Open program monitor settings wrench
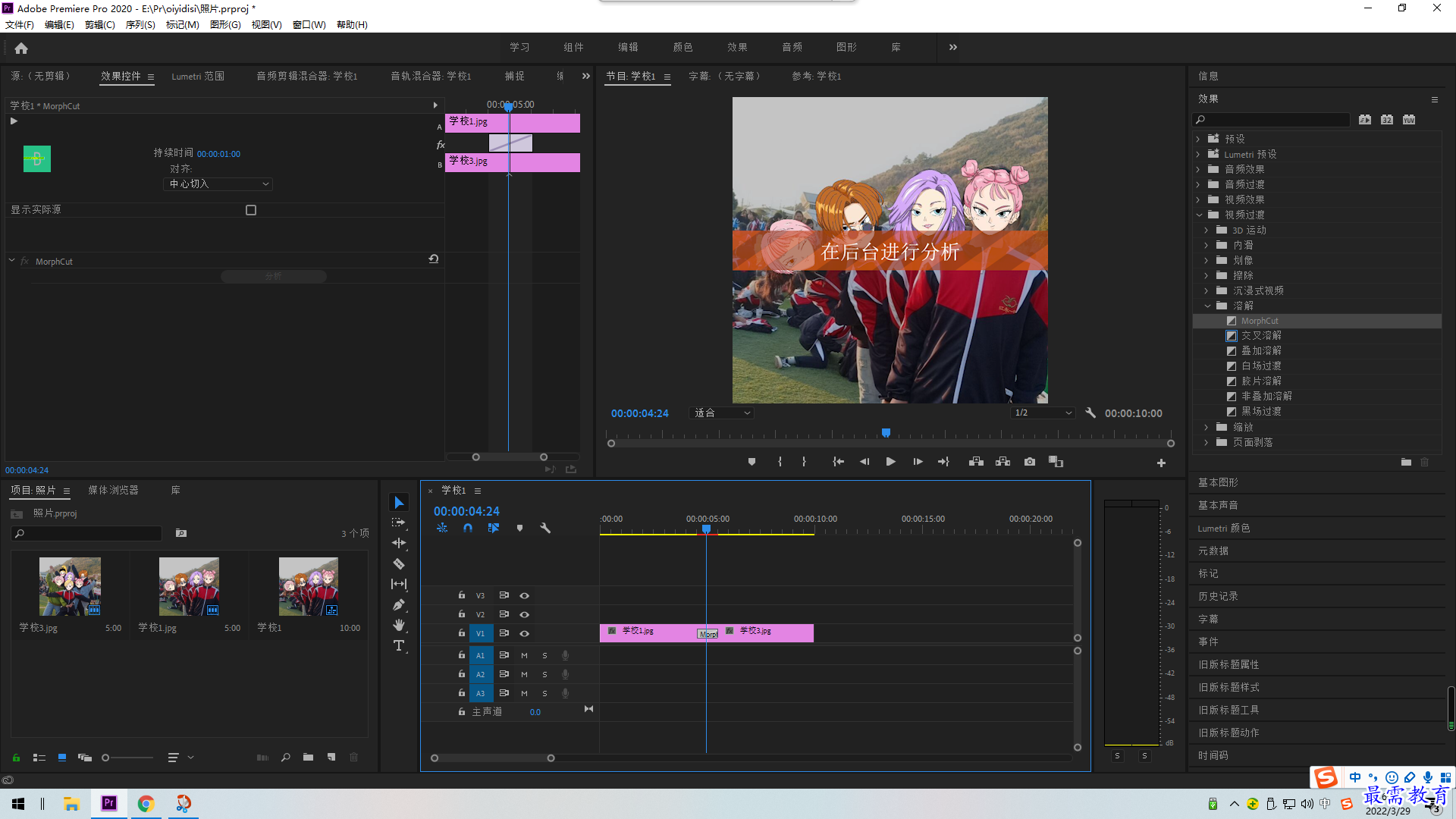This screenshot has height=819, width=1456. [1090, 413]
